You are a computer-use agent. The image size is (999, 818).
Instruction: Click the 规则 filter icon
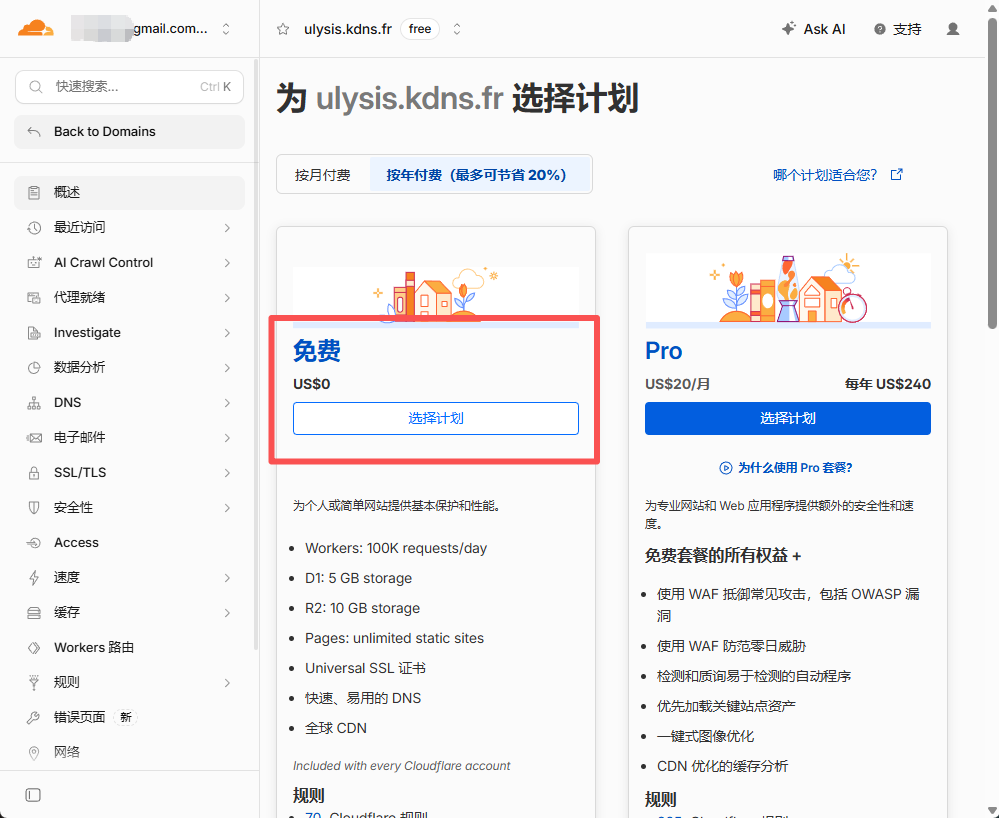[34, 683]
